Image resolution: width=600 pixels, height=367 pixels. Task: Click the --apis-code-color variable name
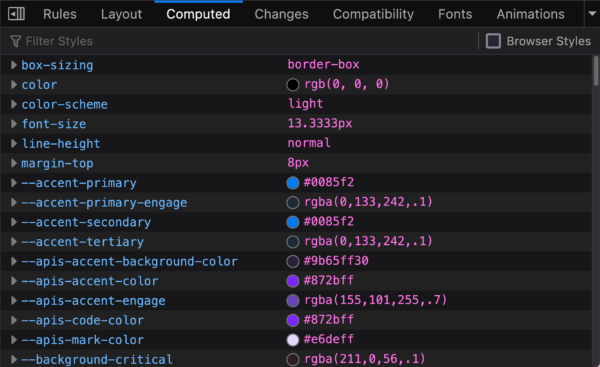pyautogui.click(x=82, y=320)
